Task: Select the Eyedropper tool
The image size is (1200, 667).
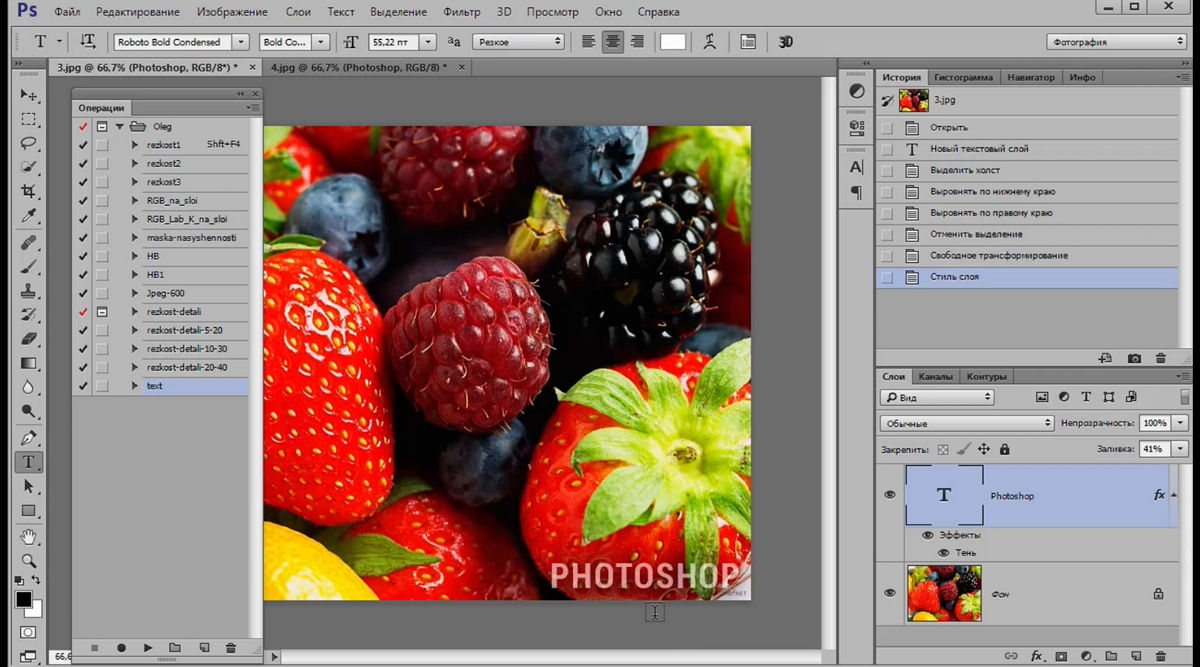Action: [28, 216]
